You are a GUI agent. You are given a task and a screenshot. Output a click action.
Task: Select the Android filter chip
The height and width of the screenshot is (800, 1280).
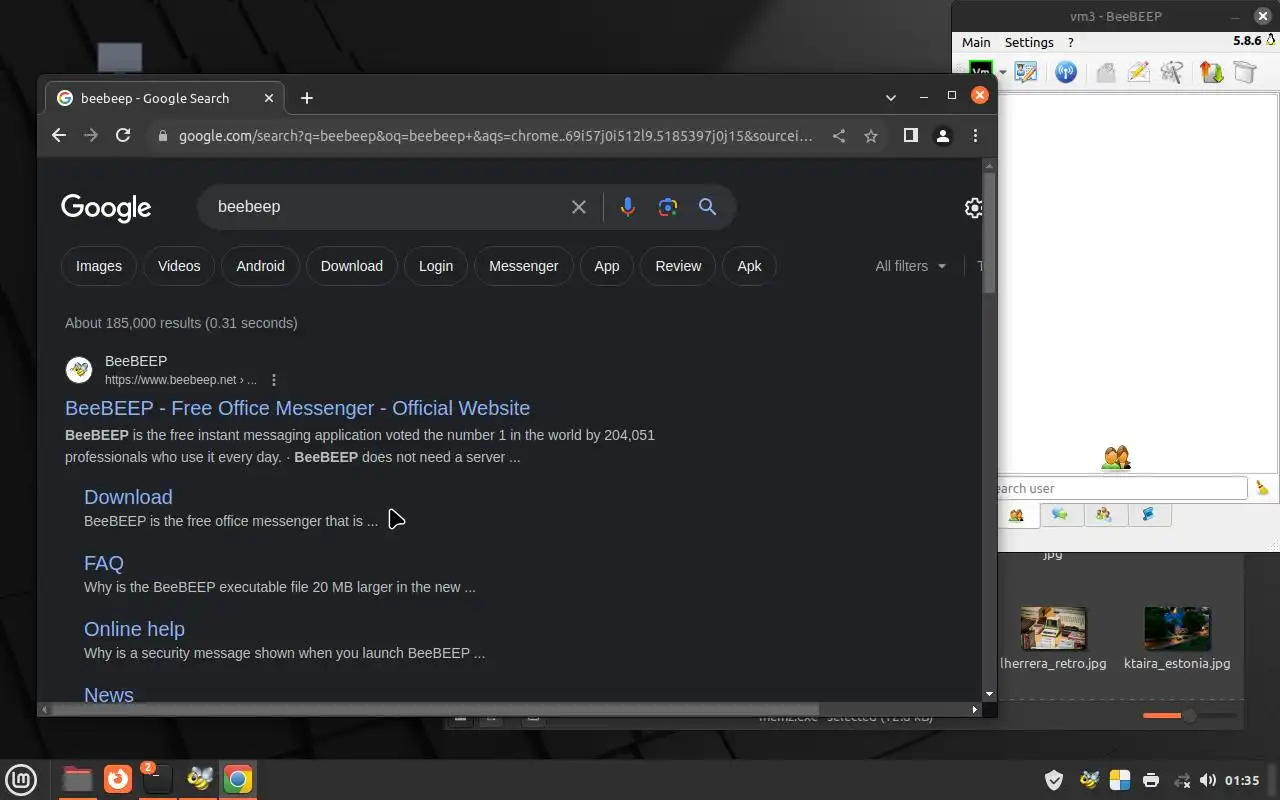[x=260, y=266]
